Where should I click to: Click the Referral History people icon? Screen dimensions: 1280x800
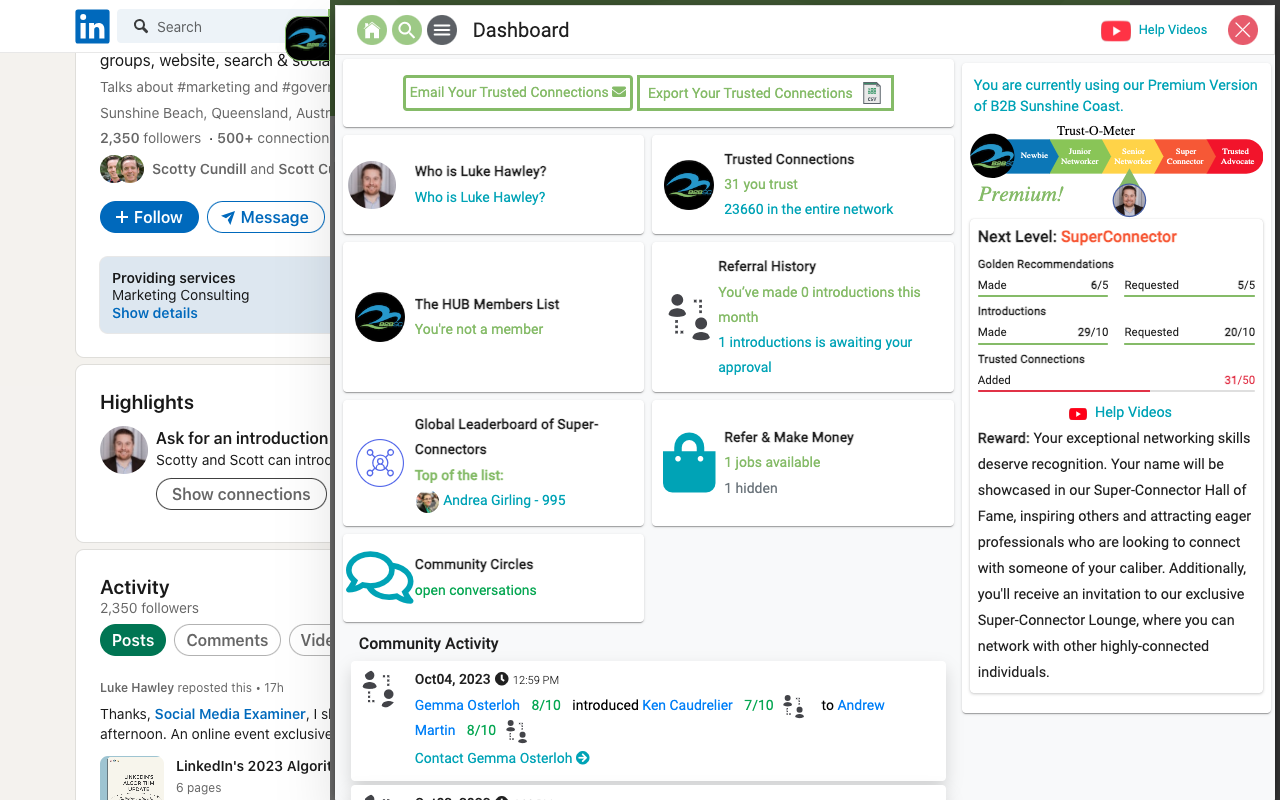point(689,317)
